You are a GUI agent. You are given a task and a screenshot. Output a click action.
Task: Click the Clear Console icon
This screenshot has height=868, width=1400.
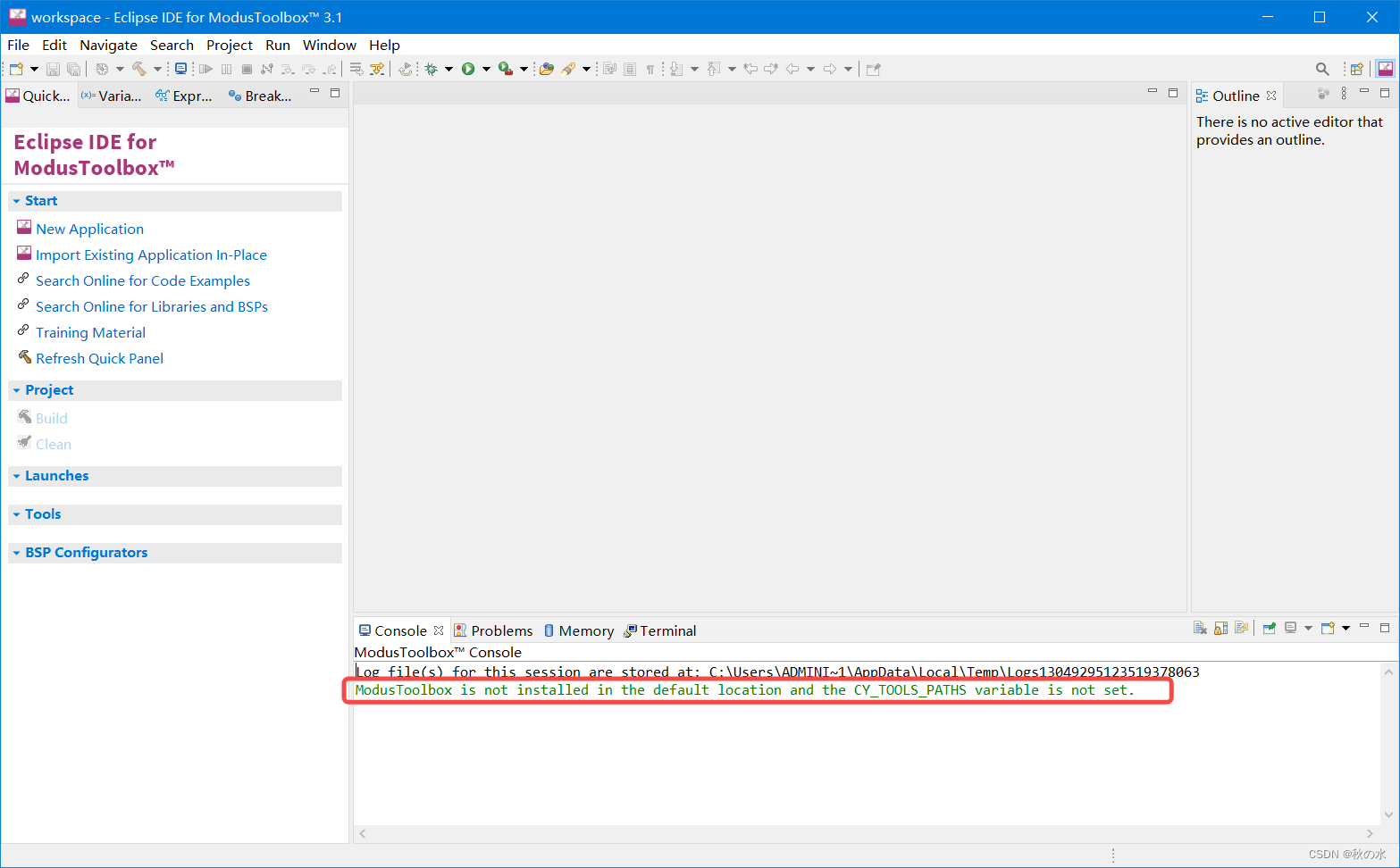[1201, 629]
